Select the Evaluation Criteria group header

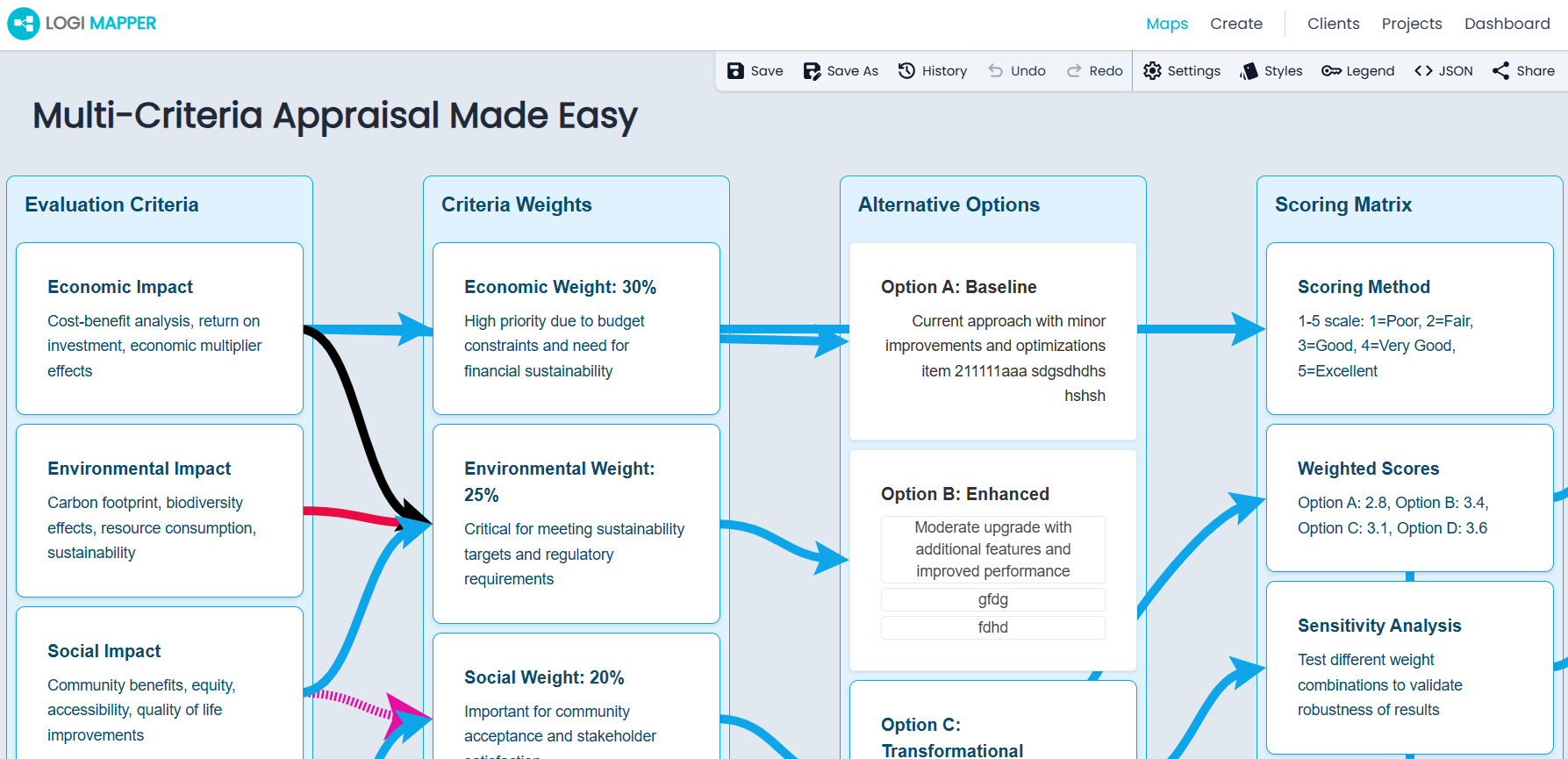click(111, 204)
